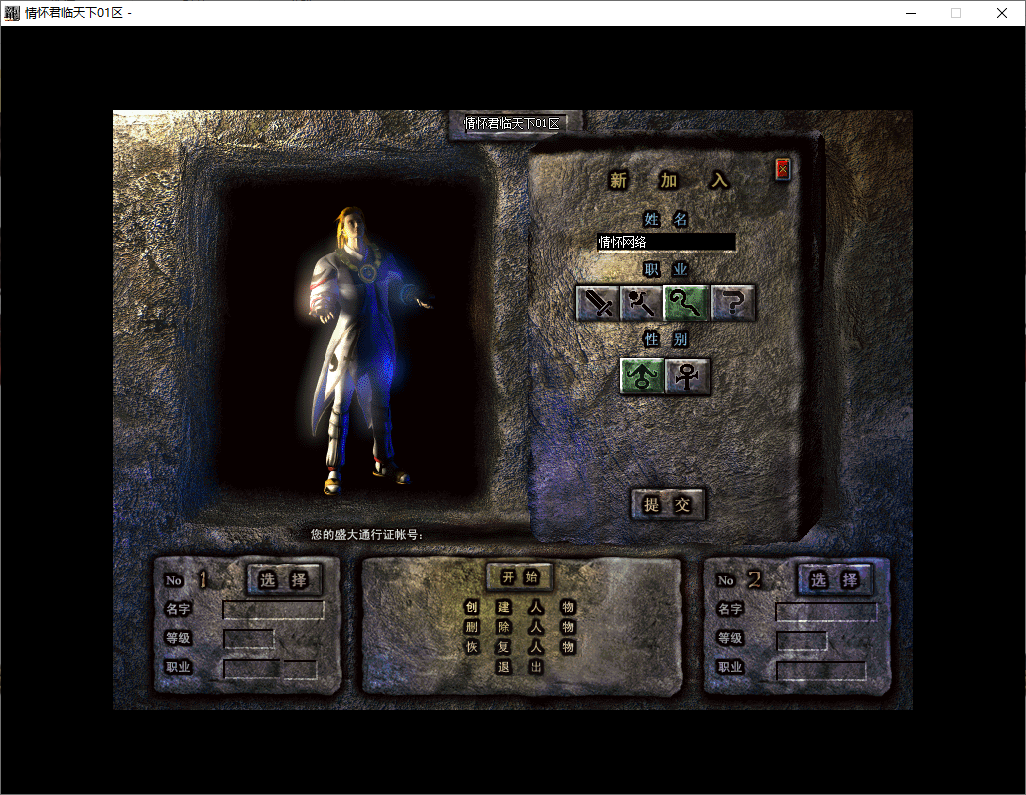Image resolution: width=1026 pixels, height=795 pixels.
Task: Click the No 2 slot 名字 field
Action: [826, 612]
